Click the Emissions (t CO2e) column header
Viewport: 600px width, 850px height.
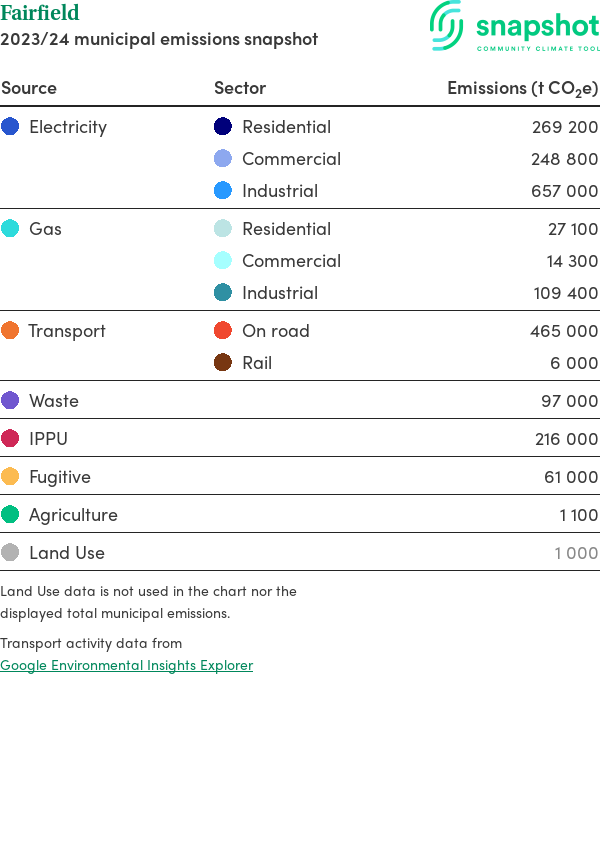[522, 88]
